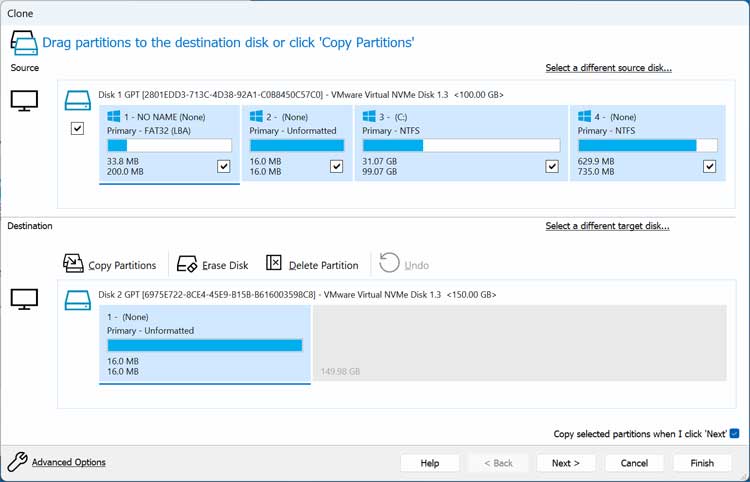This screenshot has width=750, height=482.
Task: Click Windows logo on source partition 4
Action: tap(585, 116)
